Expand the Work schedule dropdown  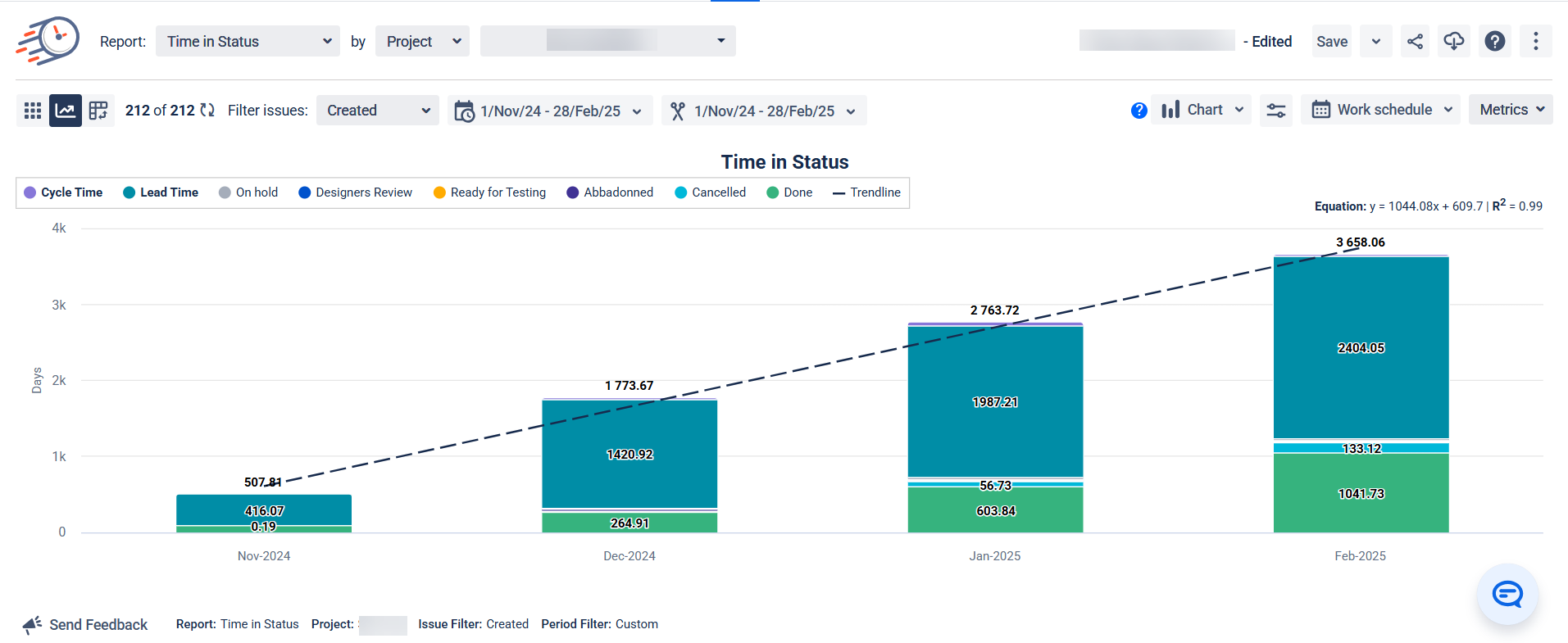pos(1381,110)
